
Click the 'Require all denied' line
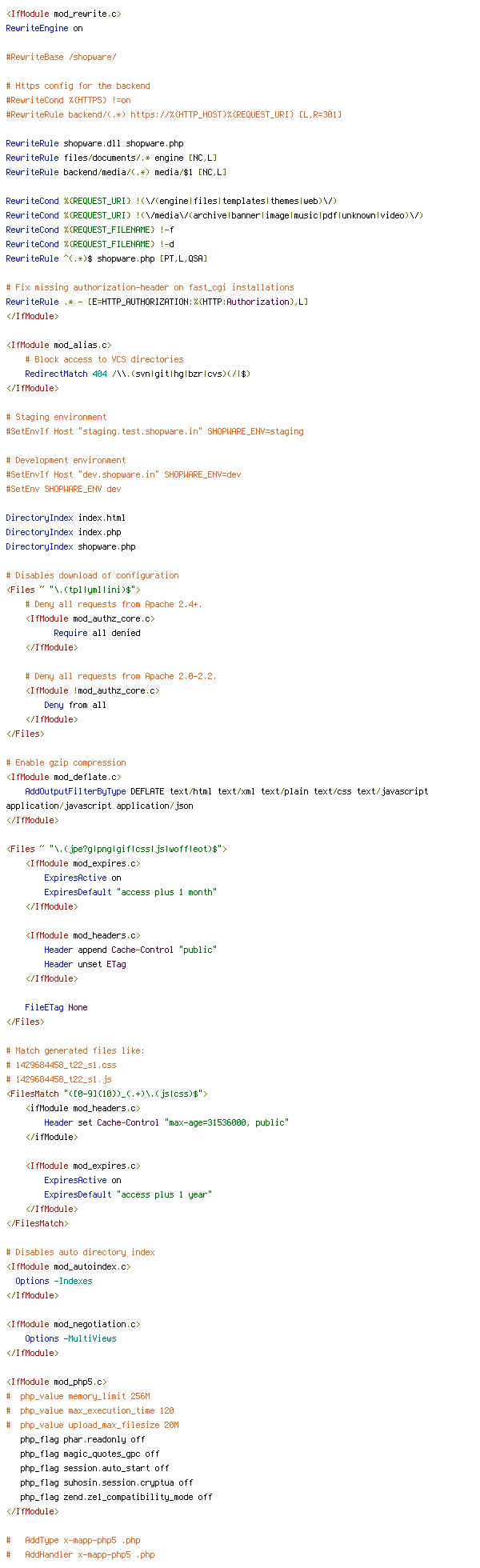(97, 633)
